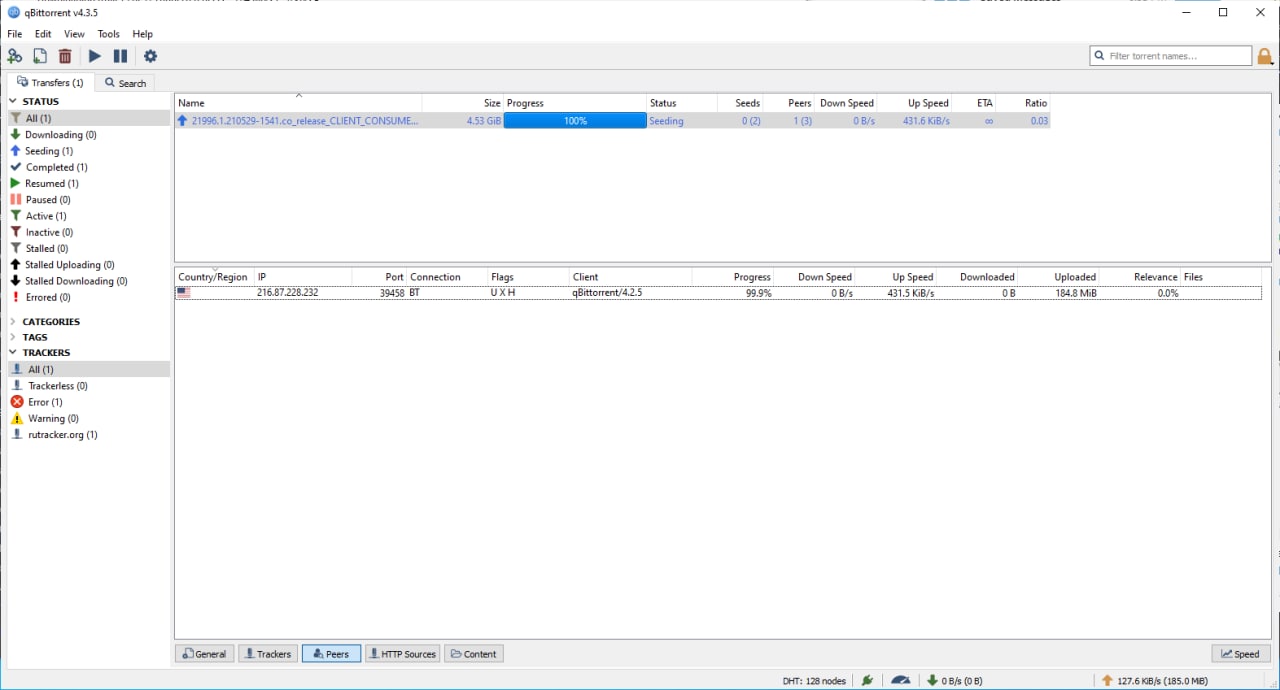Viewport: 1280px width, 690px height.
Task: Click the Delete torrent trash icon
Action: (65, 56)
